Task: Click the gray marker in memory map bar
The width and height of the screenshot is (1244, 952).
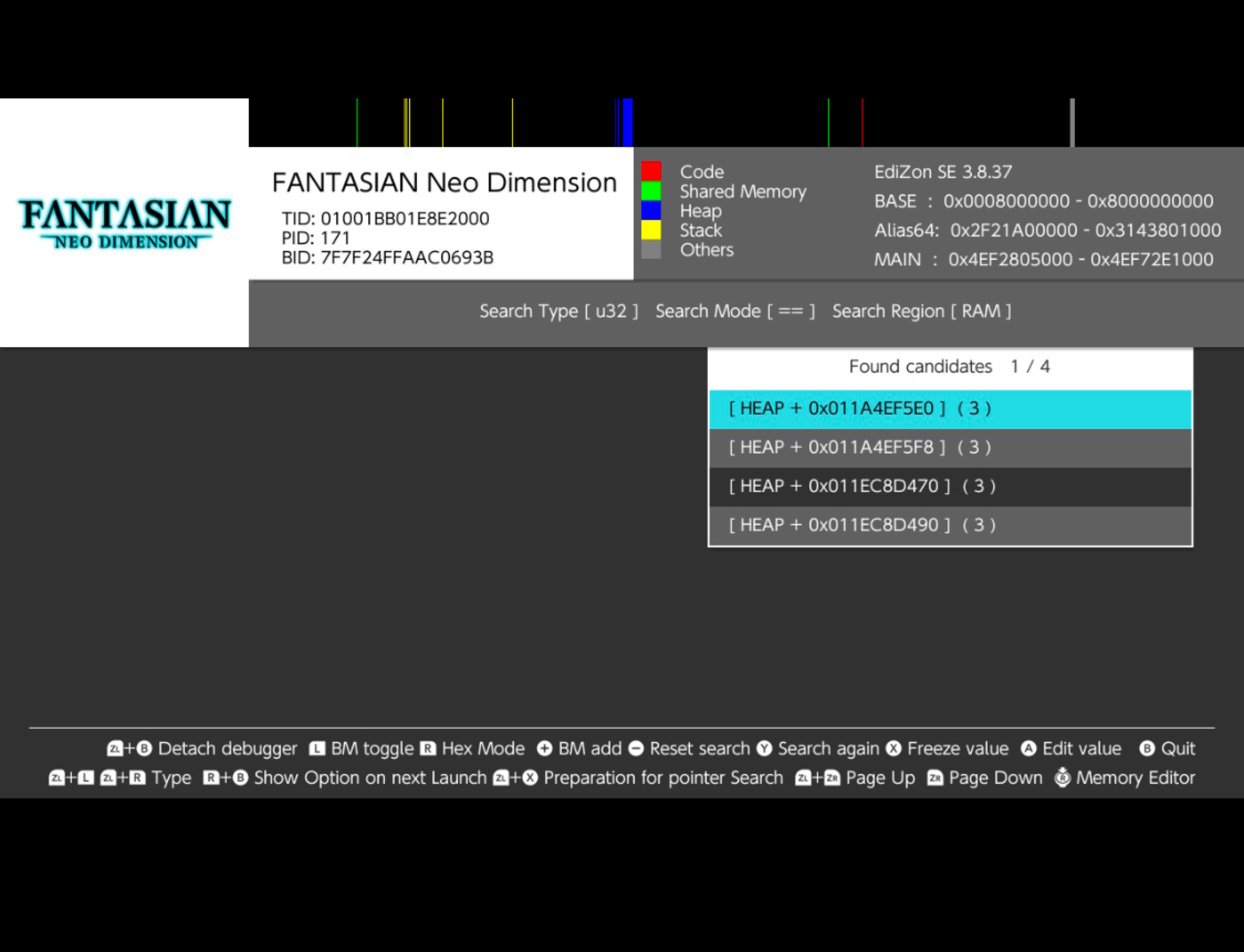Action: (1072, 123)
